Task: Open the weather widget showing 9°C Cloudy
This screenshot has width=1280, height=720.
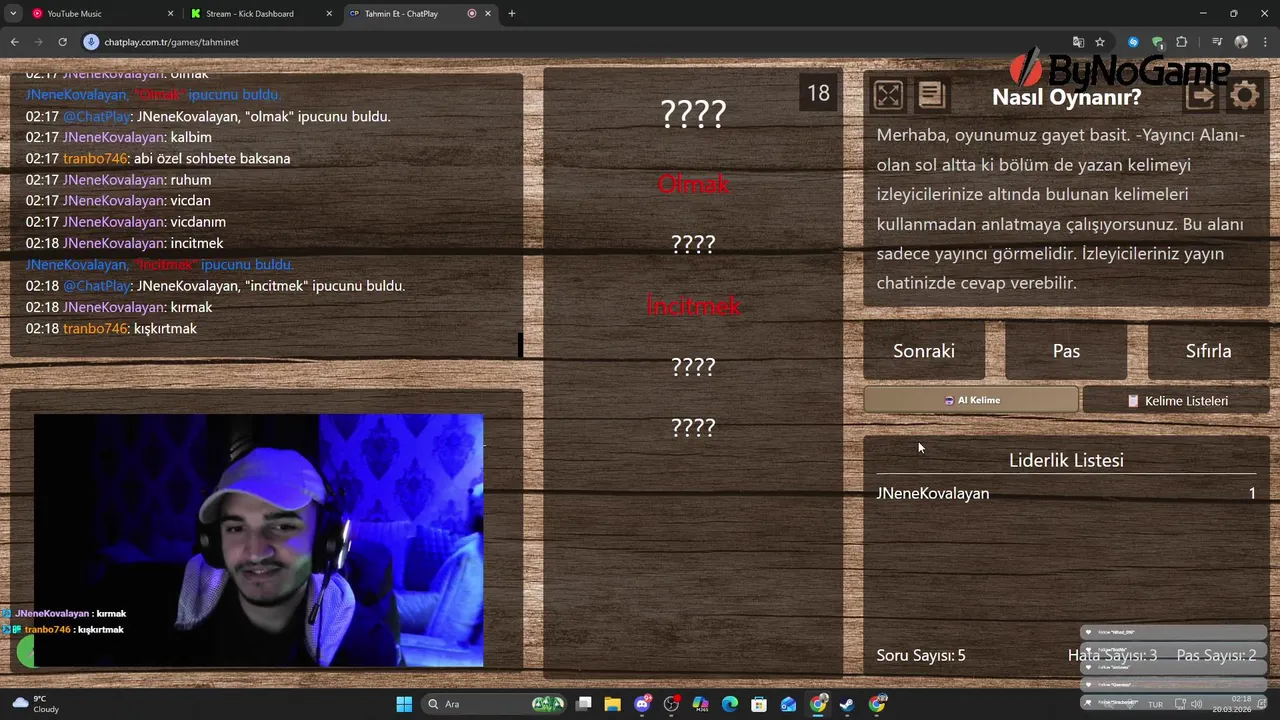Action: point(34,704)
